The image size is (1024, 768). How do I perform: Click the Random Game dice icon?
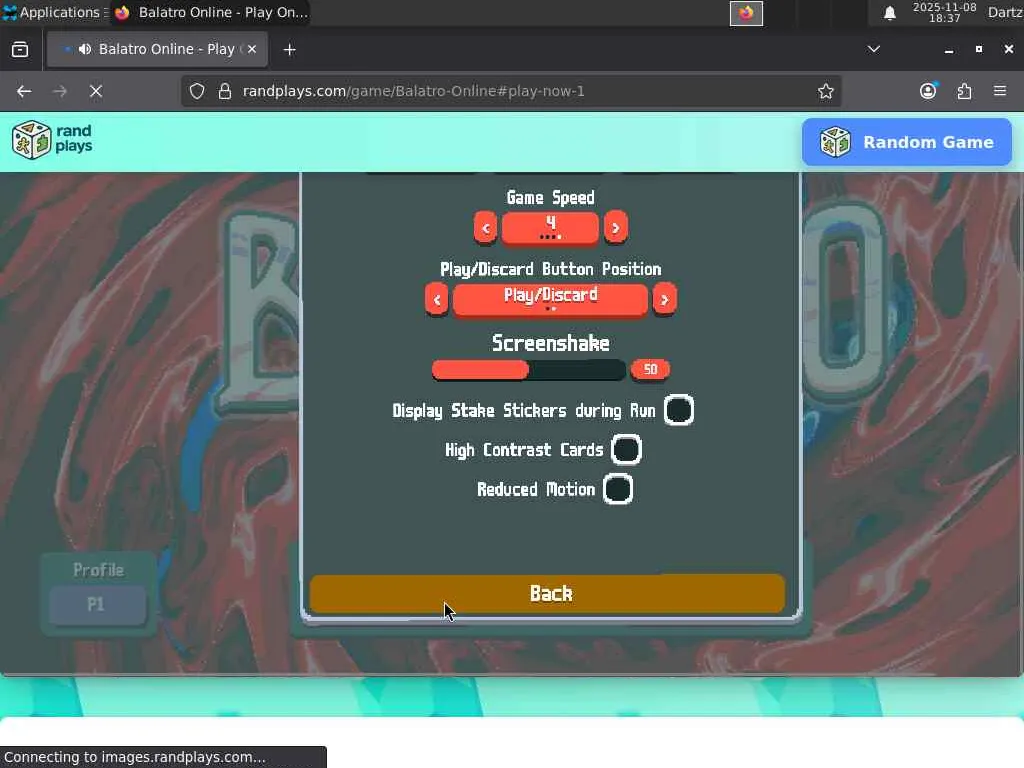pyautogui.click(x=835, y=142)
